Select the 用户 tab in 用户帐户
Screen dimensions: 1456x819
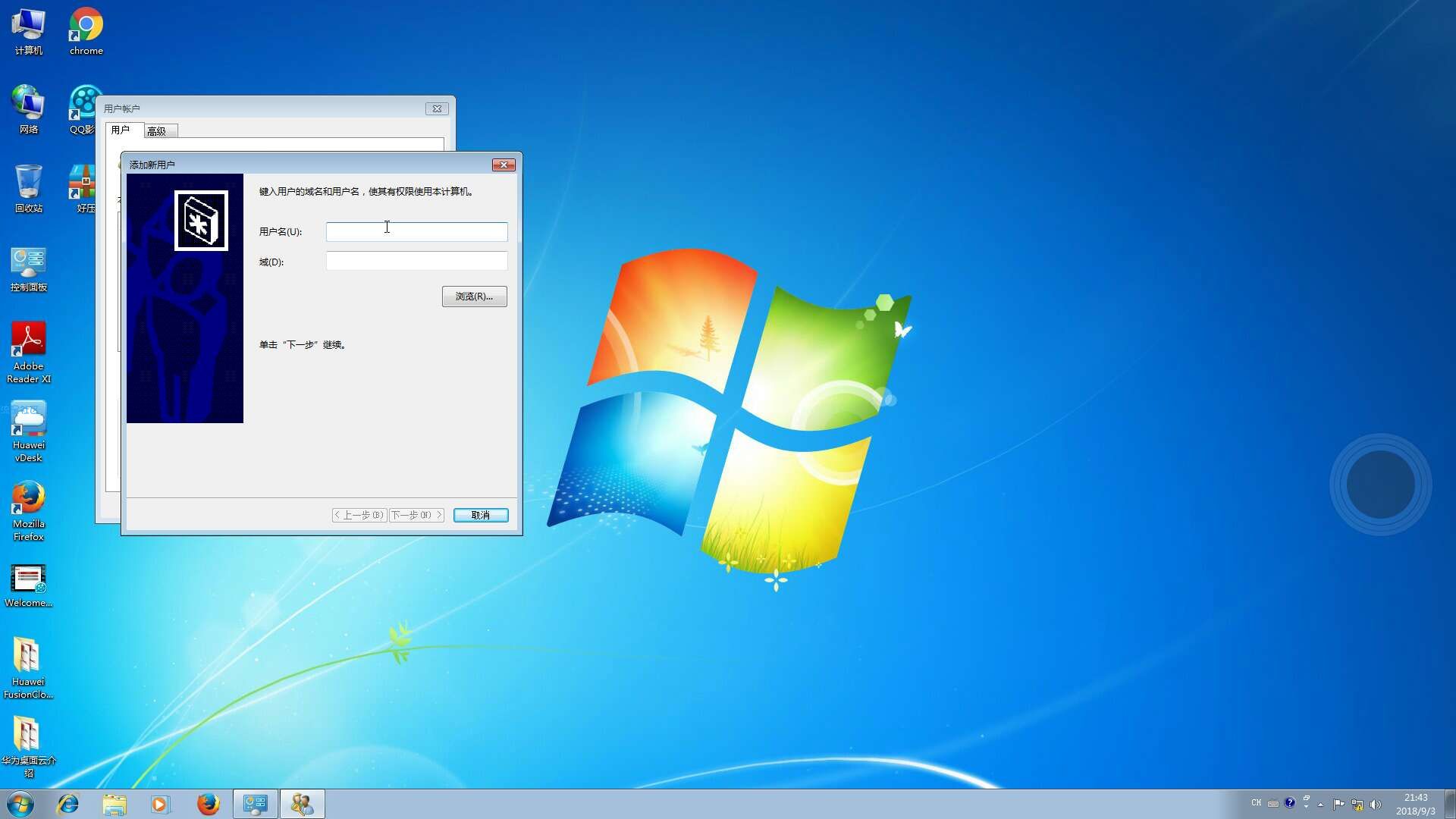pyautogui.click(x=124, y=130)
